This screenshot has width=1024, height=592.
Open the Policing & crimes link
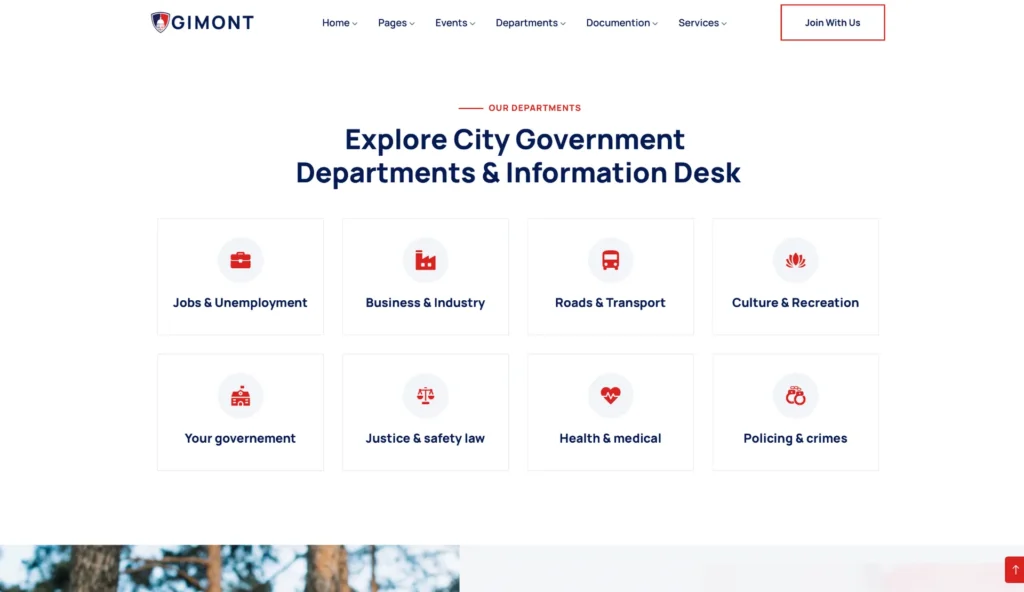[x=795, y=438]
